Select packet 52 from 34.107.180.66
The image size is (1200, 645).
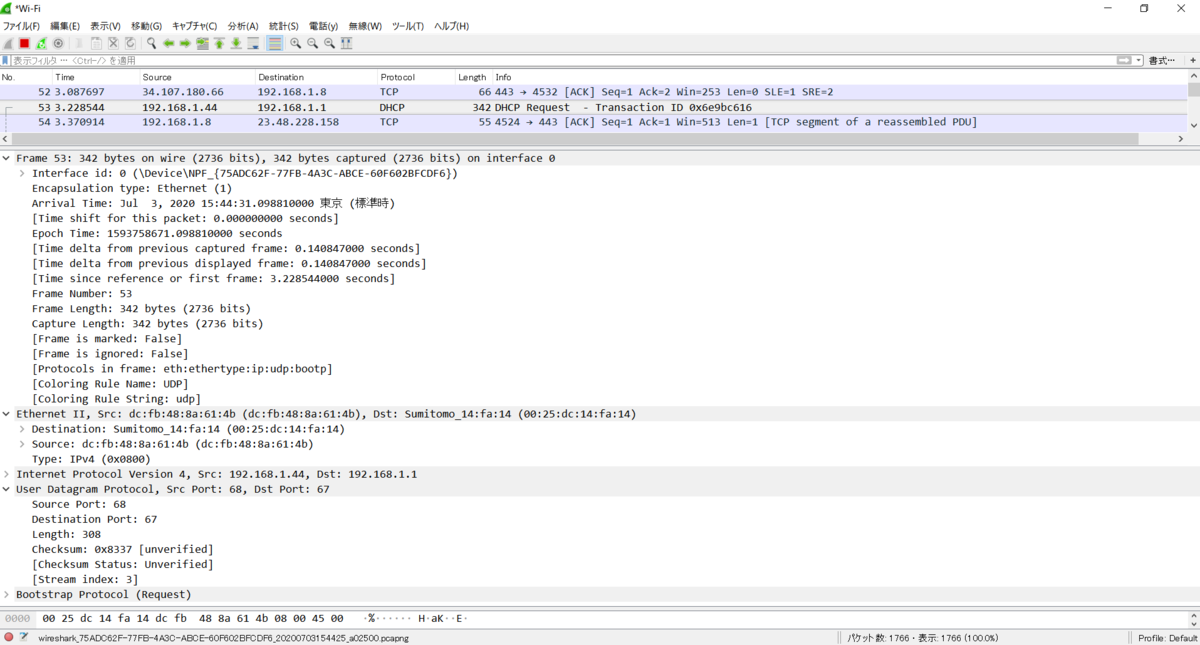[x=594, y=92]
